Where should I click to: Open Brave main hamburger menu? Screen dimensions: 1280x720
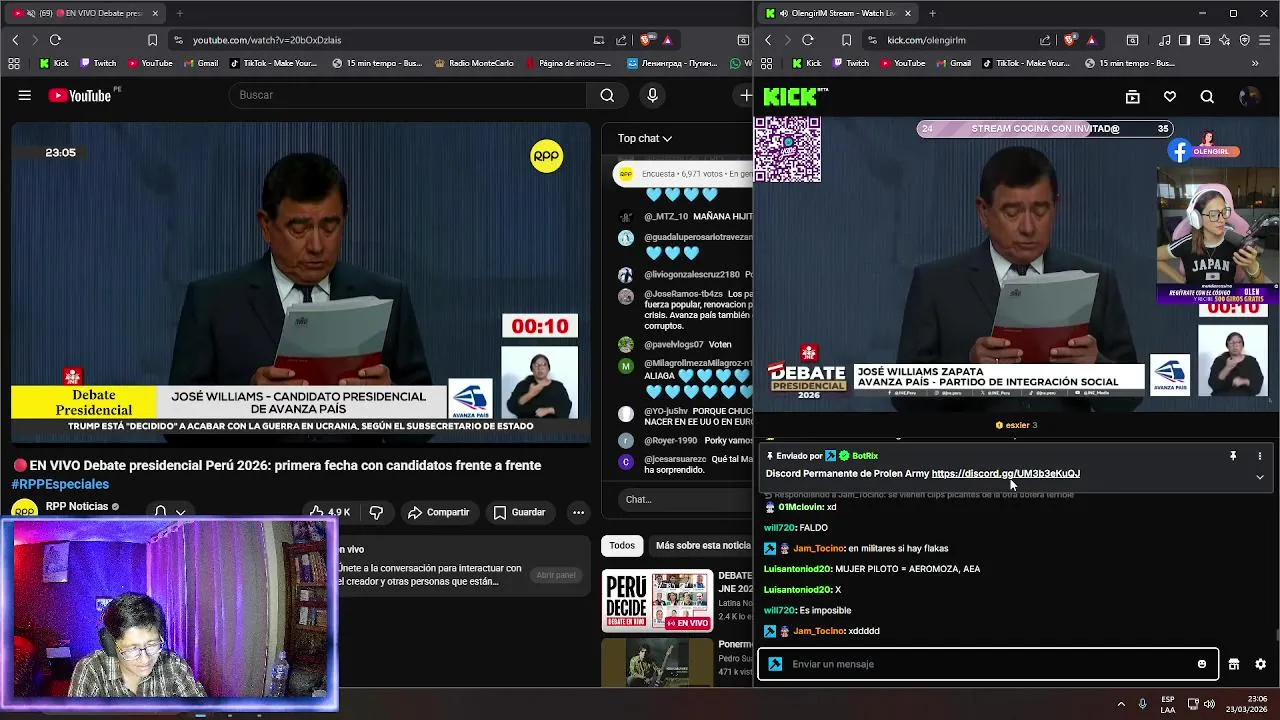tap(1265, 40)
